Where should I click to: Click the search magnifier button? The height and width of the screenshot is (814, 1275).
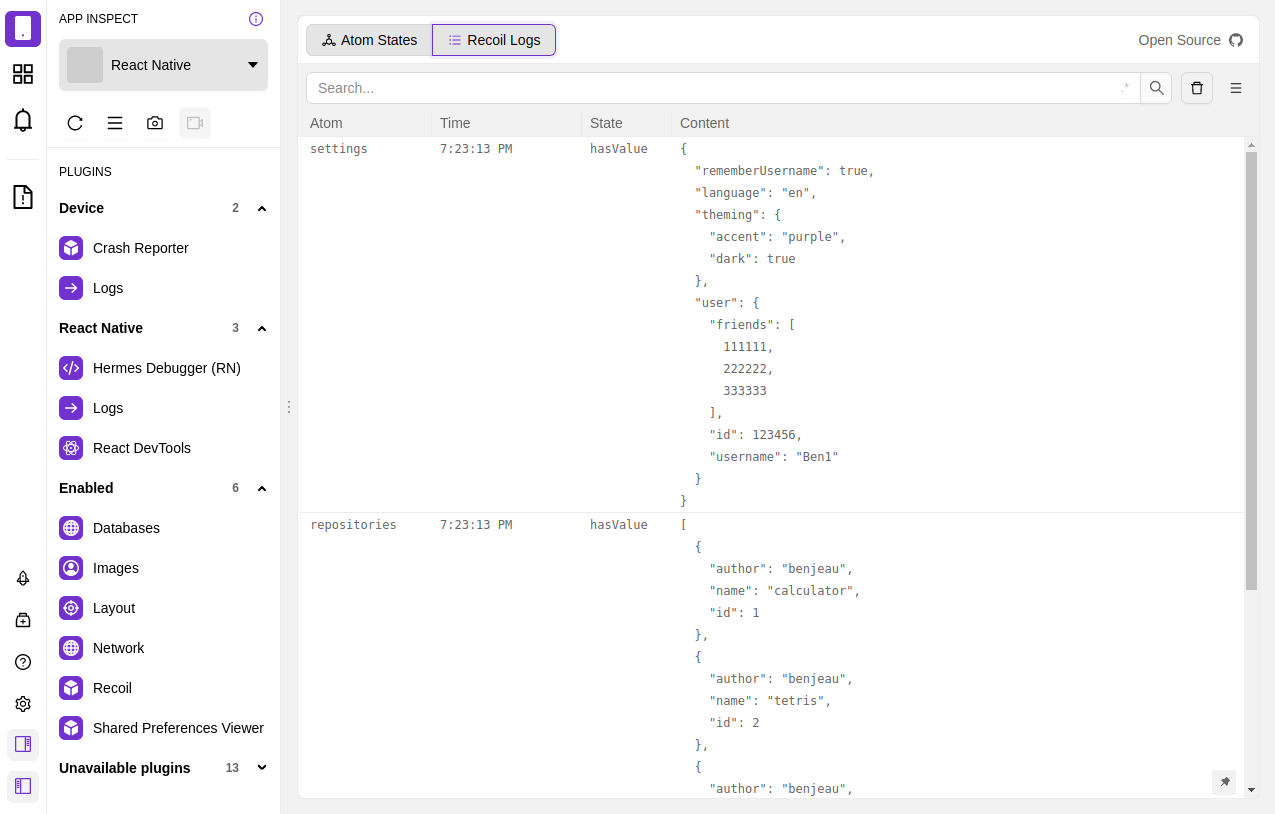1156,88
